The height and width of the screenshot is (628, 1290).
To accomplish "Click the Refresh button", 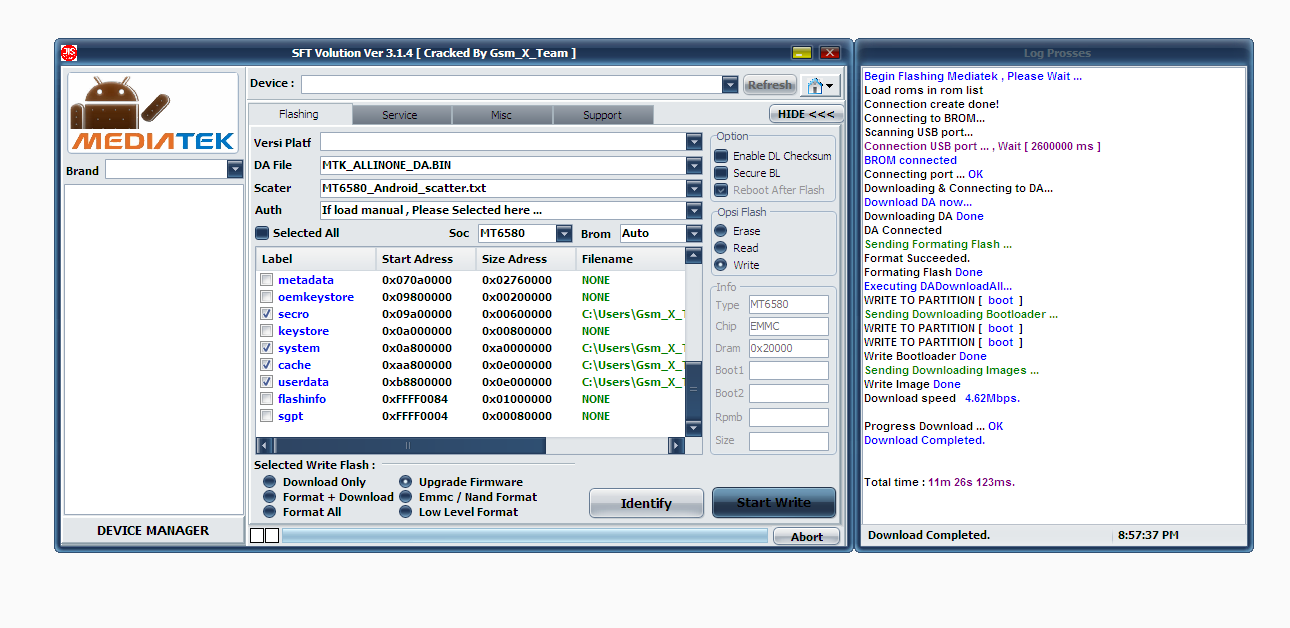I will (770, 85).
